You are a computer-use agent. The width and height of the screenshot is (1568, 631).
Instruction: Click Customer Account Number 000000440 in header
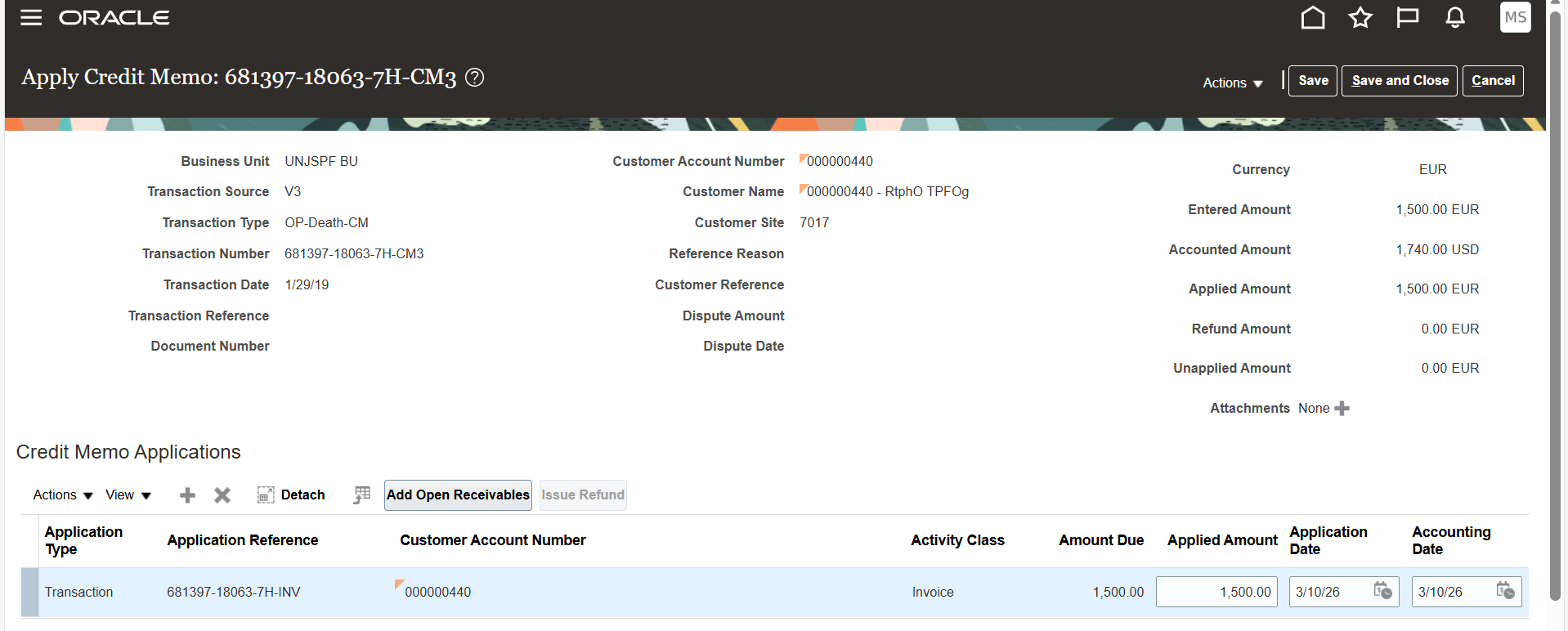pos(840,162)
